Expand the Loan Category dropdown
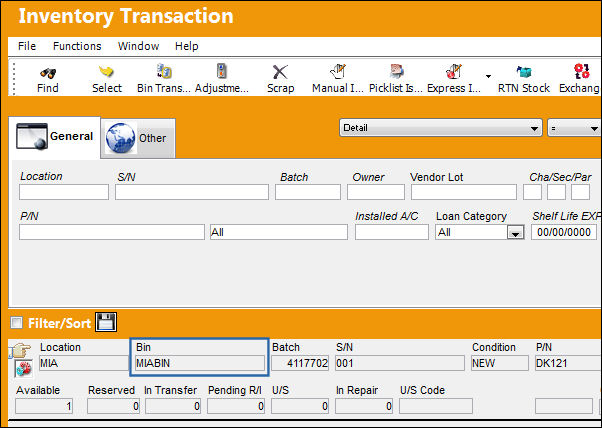 (x=515, y=233)
